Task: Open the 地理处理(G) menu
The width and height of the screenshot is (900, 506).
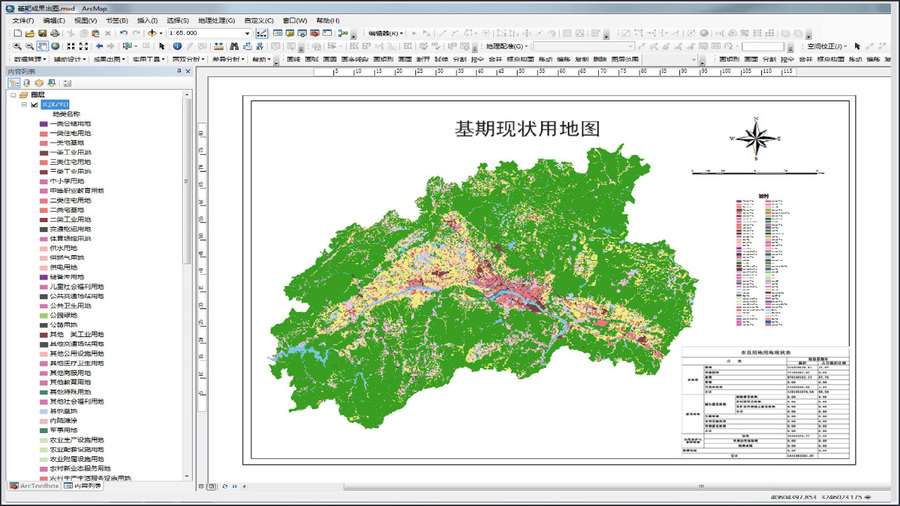Action: click(x=216, y=21)
